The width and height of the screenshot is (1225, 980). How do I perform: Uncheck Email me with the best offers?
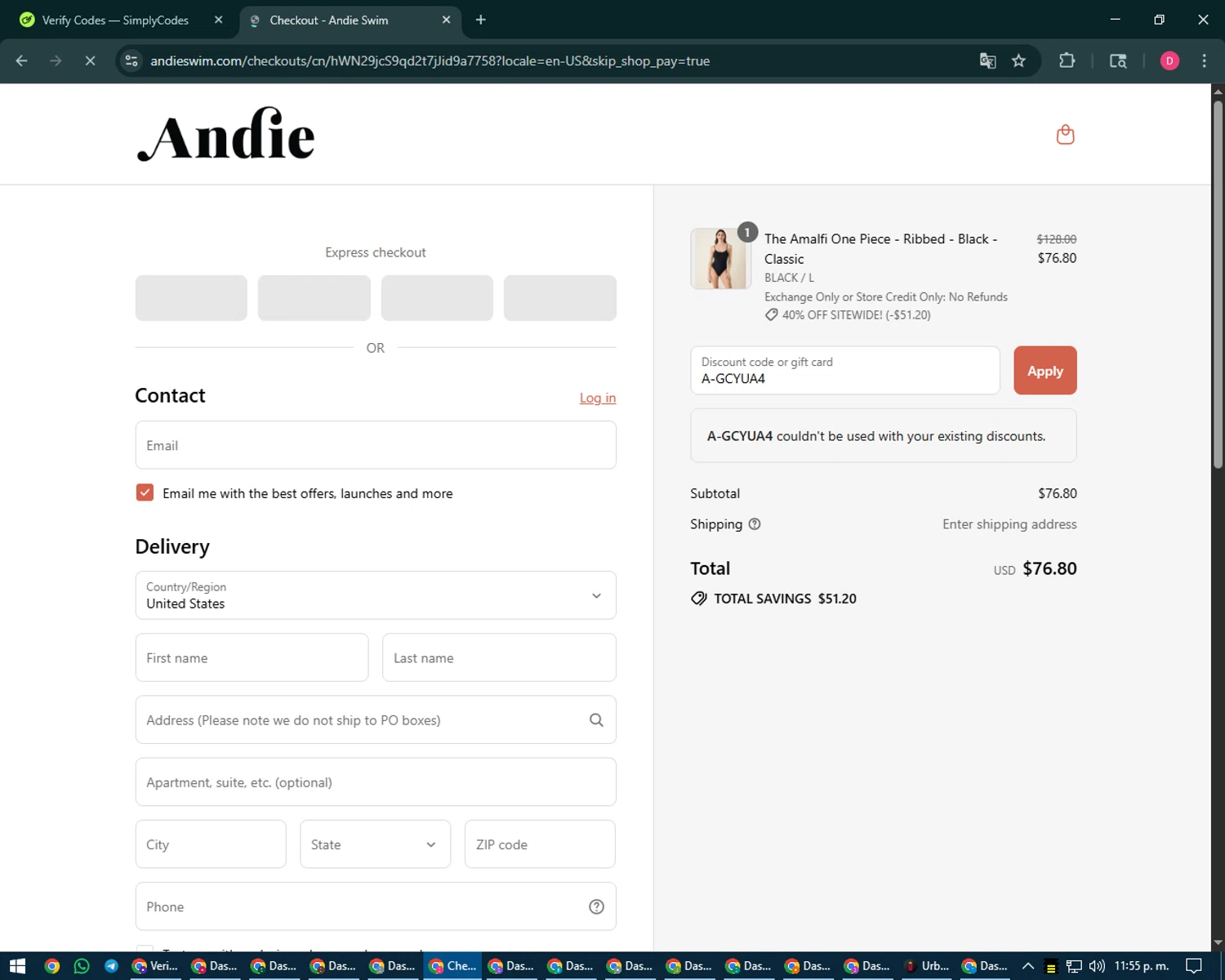click(145, 492)
